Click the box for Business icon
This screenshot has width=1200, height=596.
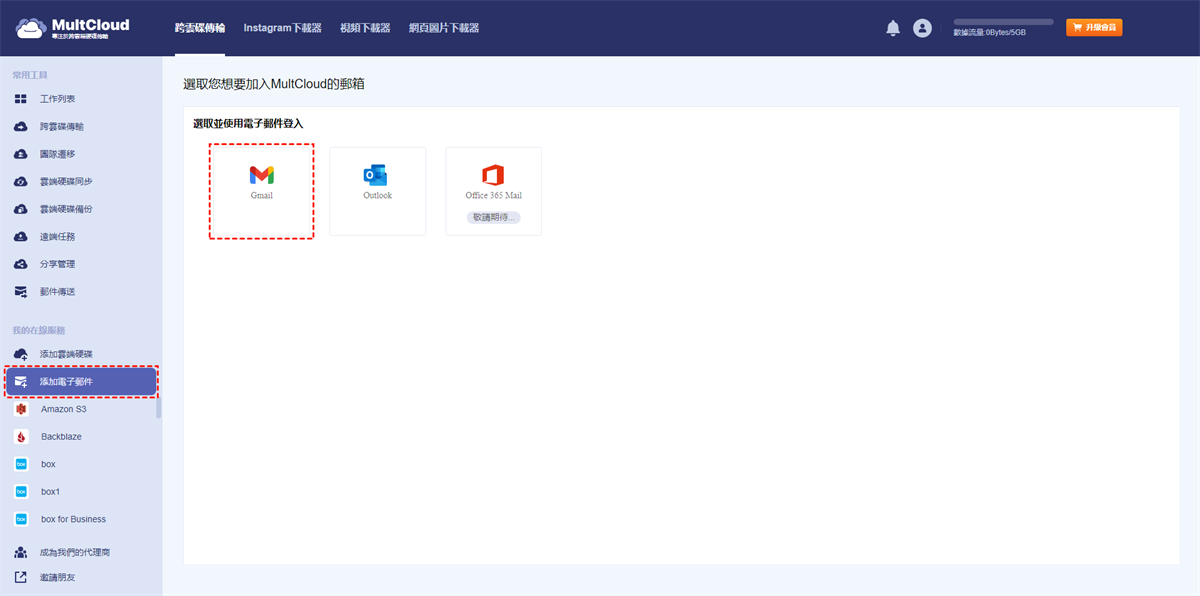click(x=20, y=519)
